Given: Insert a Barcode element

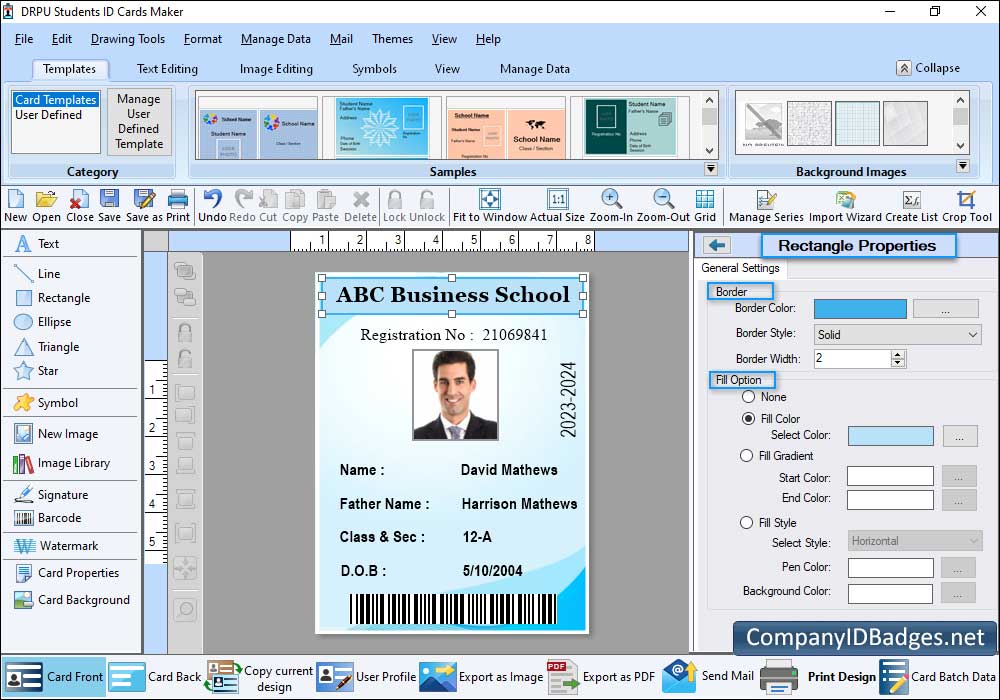Looking at the screenshot, I should point(48,518).
